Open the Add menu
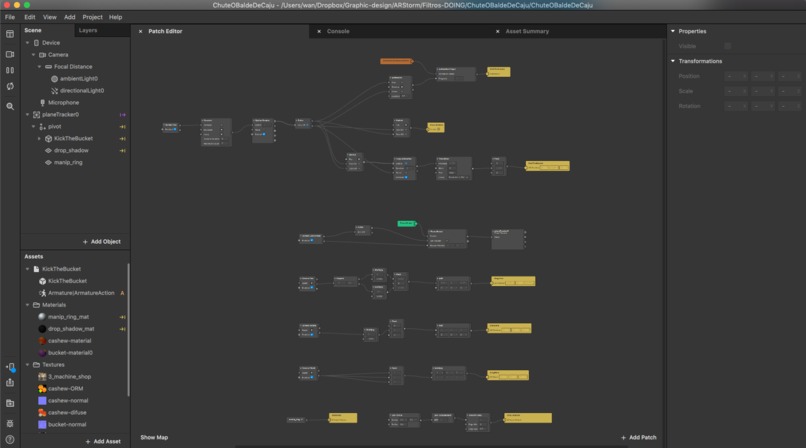 point(69,17)
